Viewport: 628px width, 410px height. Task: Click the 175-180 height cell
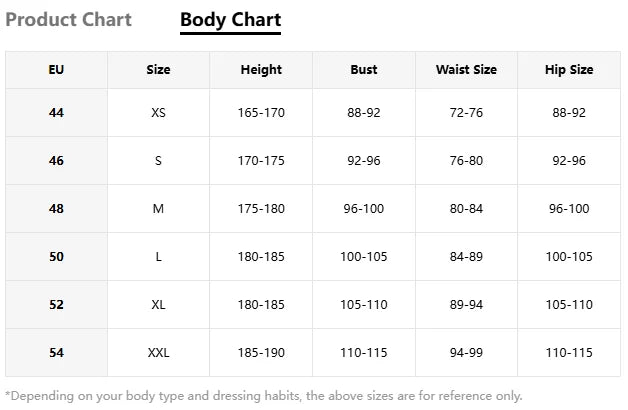pyautogui.click(x=261, y=209)
